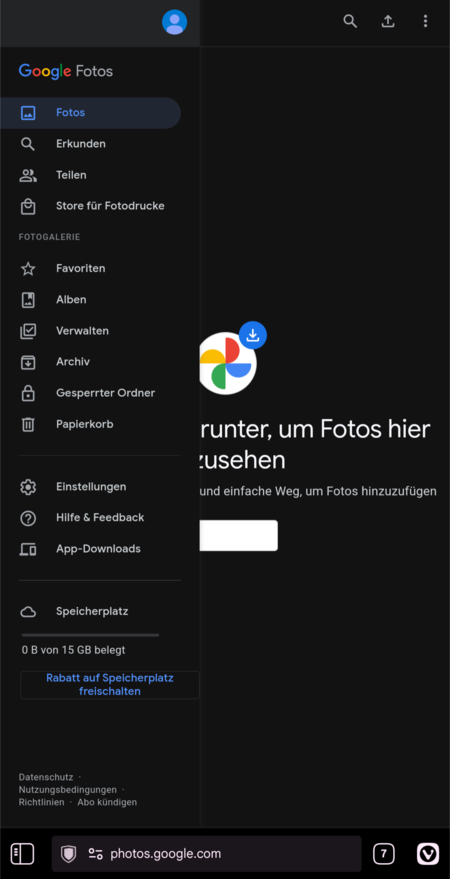Click the Erkunden magnifier icon
Viewport: 450px width, 879px height.
pyautogui.click(x=28, y=144)
